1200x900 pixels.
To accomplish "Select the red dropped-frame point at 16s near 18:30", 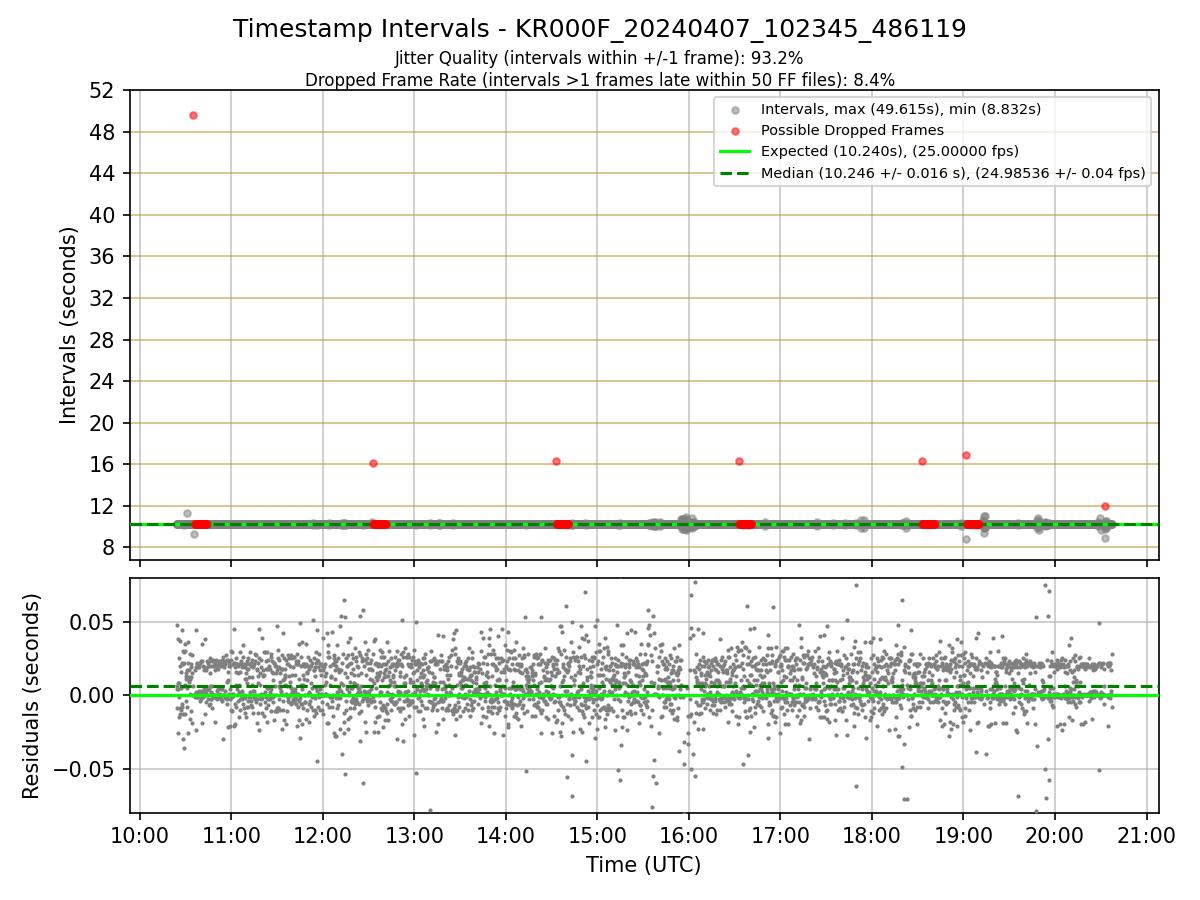I will 922,461.
